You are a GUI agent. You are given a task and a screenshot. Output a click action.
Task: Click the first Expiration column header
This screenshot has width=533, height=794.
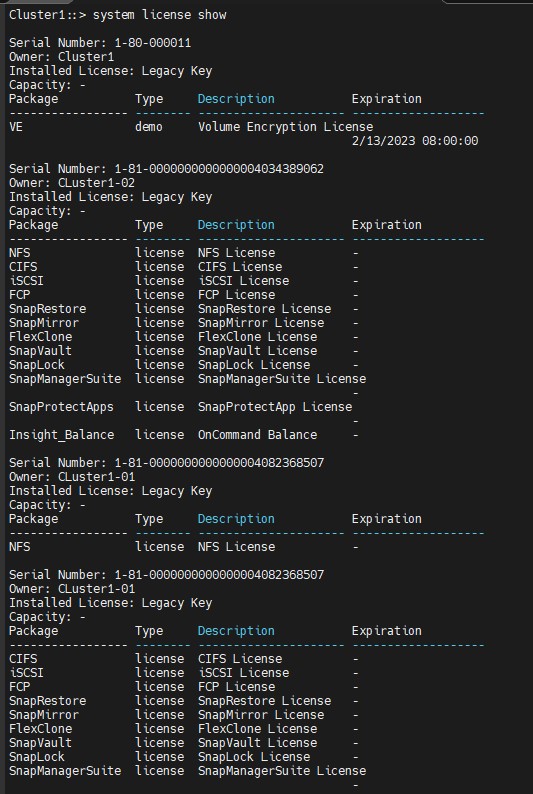[387, 99]
